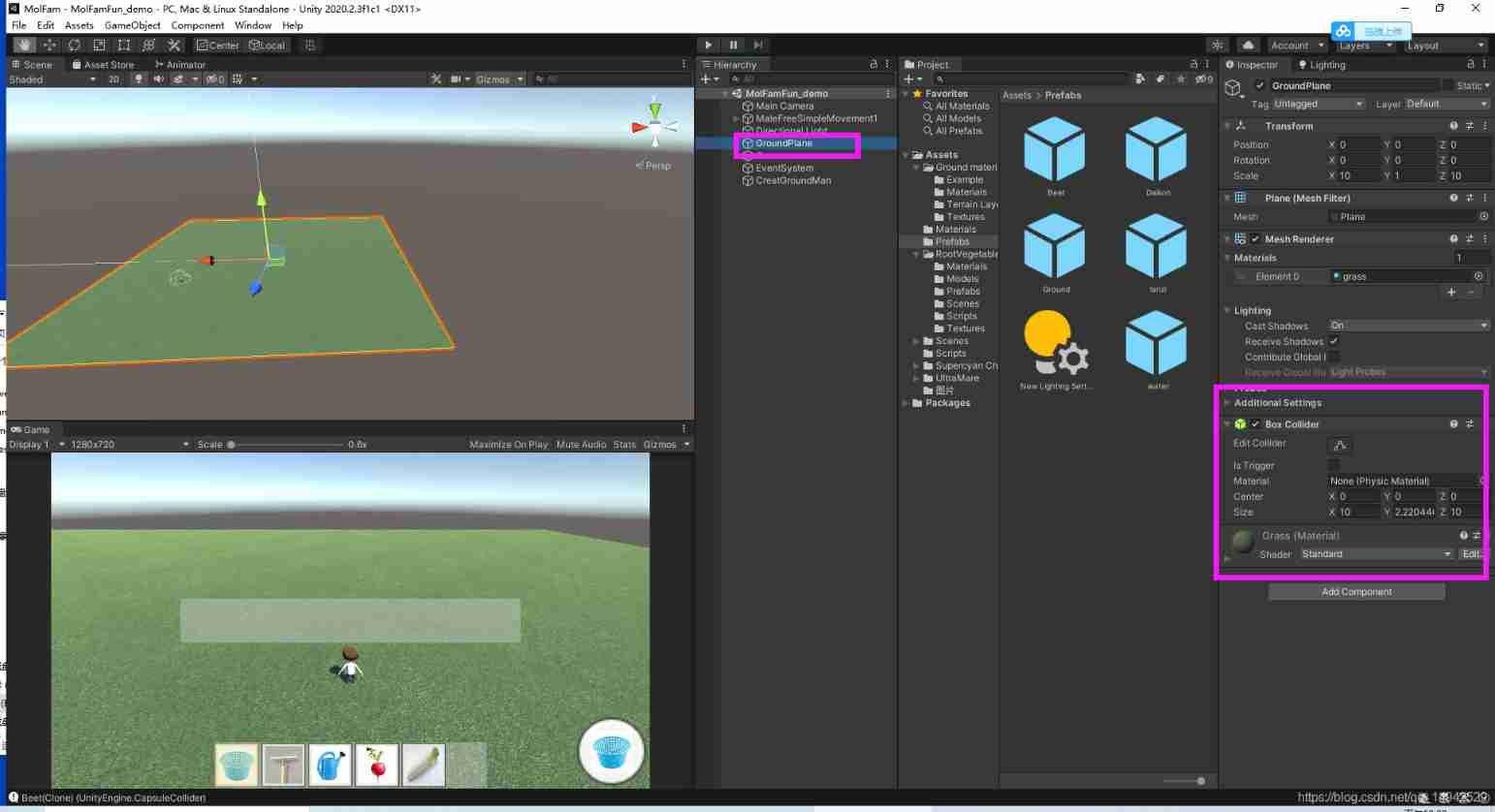Screen dimensions: 1495x812
Task: Toggle Center pivot mode button
Action: click(x=217, y=46)
